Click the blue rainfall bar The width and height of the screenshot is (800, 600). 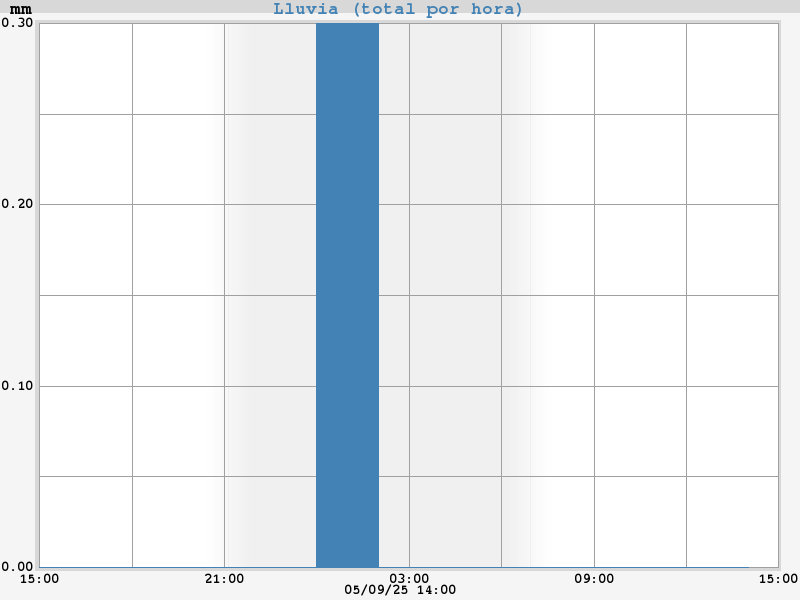coord(347,295)
